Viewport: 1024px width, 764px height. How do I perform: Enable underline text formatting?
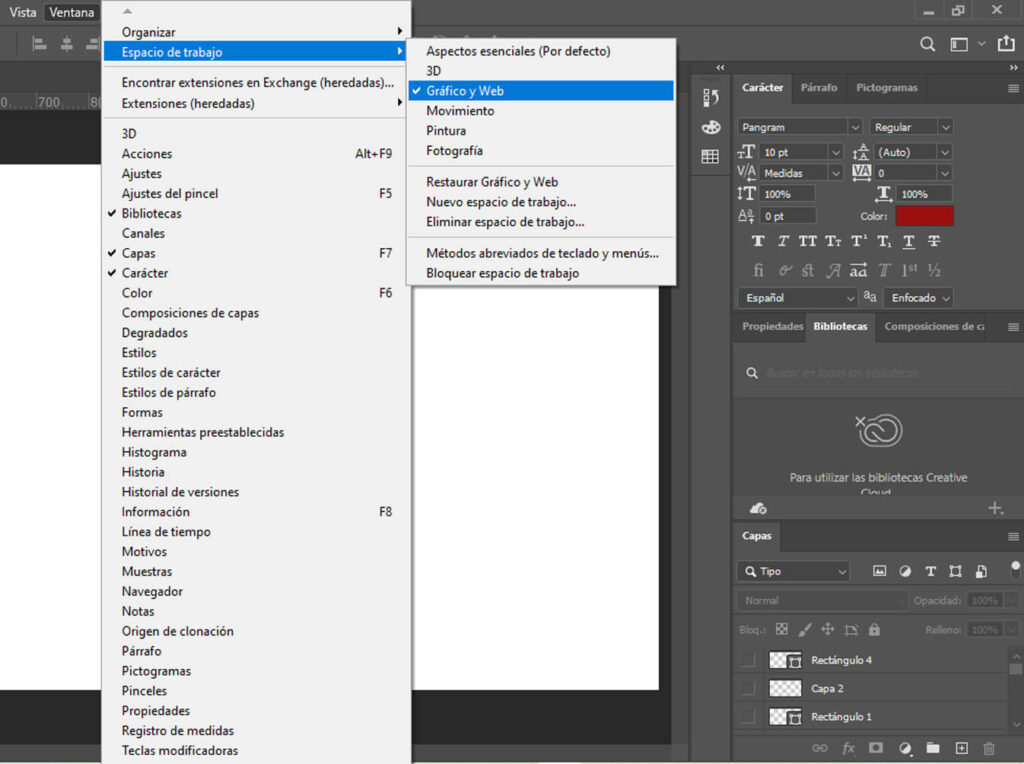[908, 241]
